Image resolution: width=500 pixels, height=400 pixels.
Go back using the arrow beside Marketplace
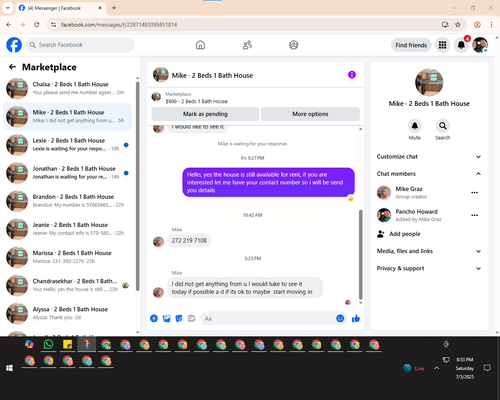(12, 67)
